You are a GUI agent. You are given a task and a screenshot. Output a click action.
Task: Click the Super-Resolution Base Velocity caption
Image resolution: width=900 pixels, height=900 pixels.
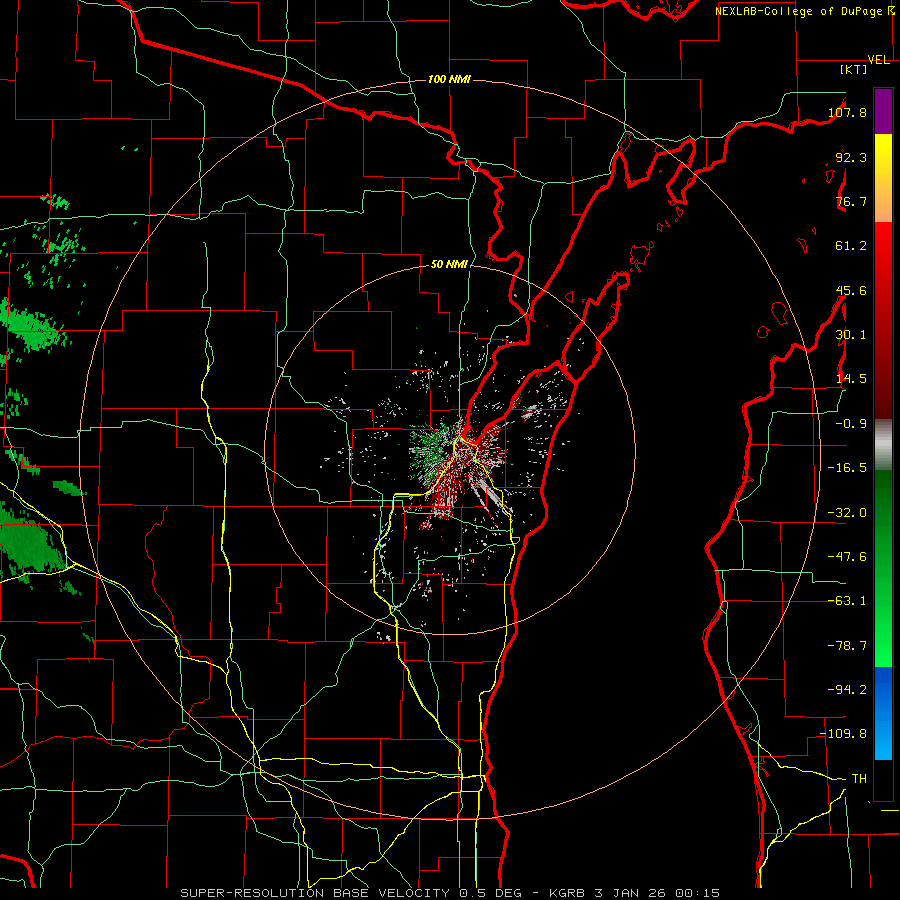(x=449, y=893)
